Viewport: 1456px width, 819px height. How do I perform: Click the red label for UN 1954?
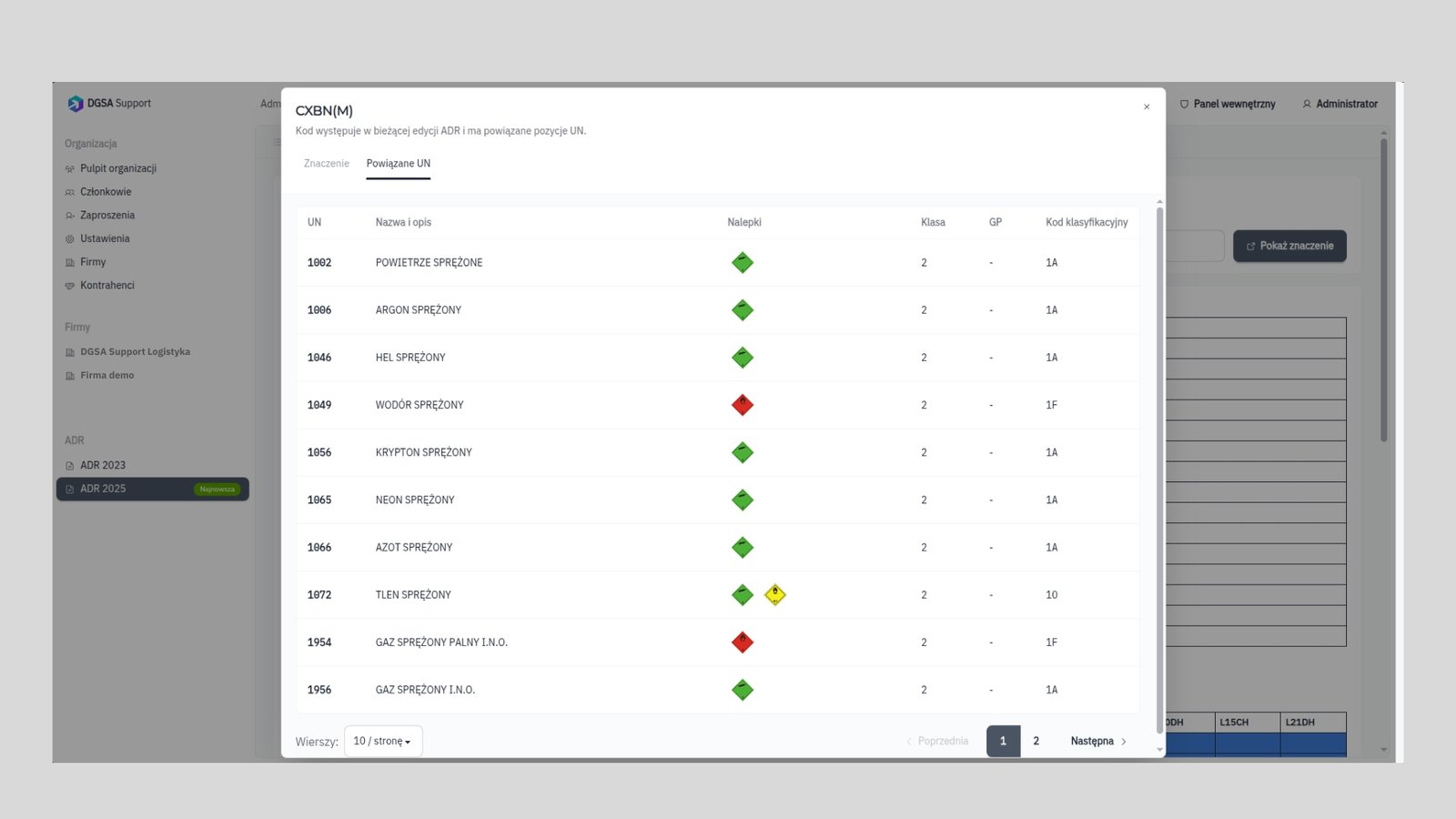[x=743, y=642]
